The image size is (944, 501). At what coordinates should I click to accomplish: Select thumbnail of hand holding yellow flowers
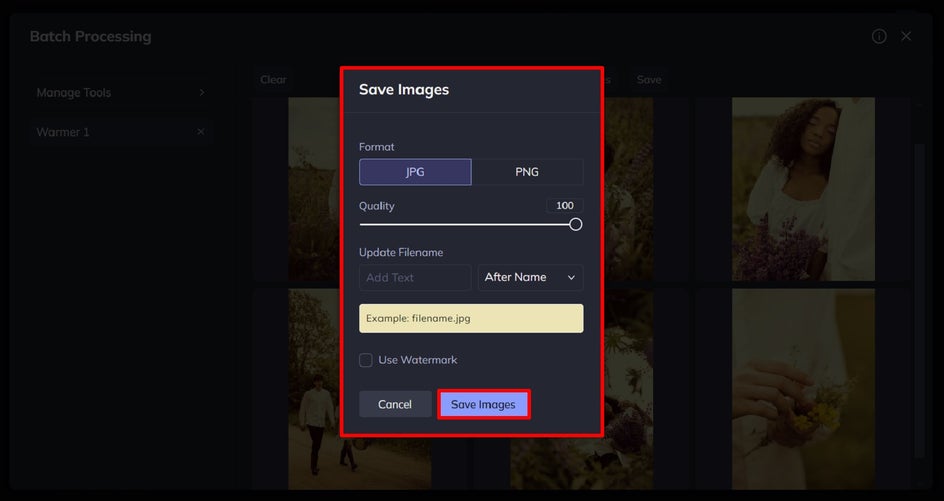tap(803, 389)
